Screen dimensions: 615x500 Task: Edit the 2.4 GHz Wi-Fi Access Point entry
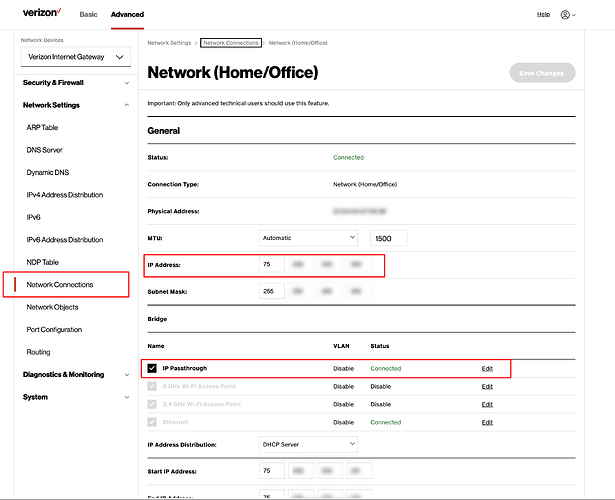pyautogui.click(x=487, y=404)
